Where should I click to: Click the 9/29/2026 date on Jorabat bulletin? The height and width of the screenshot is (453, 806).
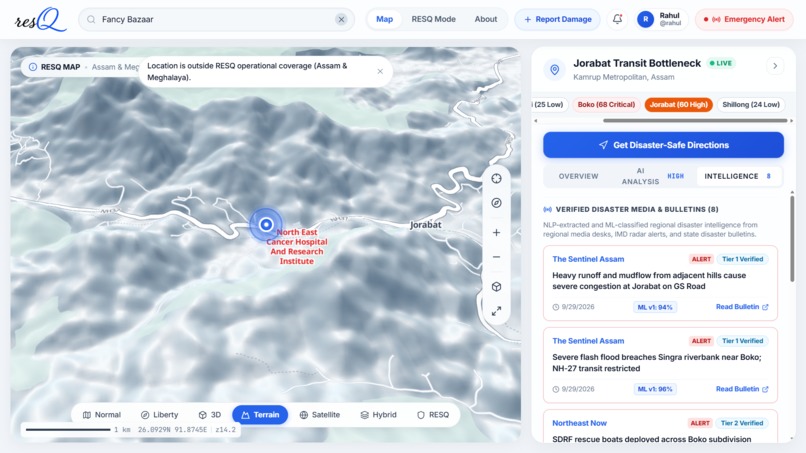click(x=574, y=307)
